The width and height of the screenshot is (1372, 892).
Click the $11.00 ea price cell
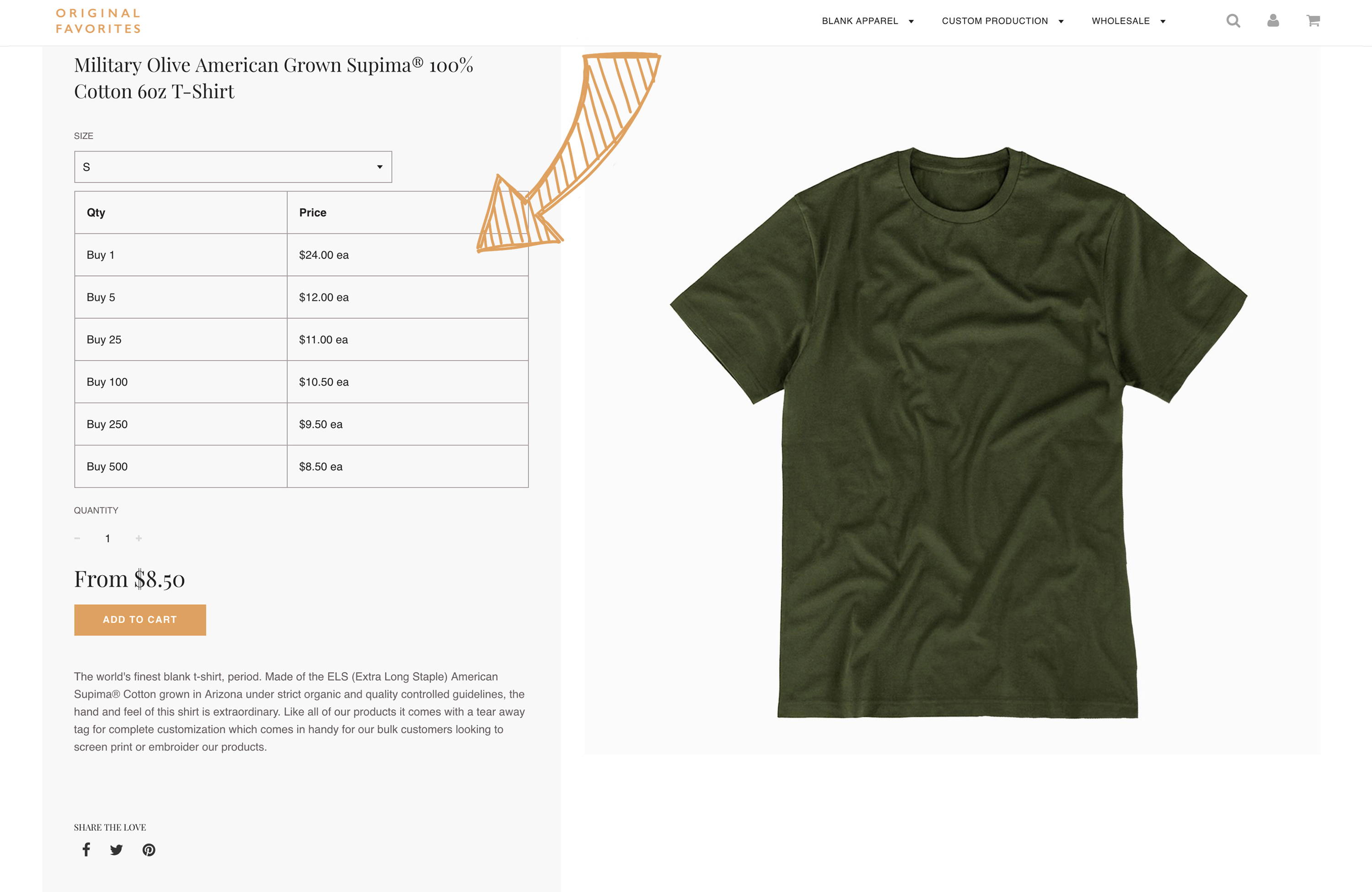pyautogui.click(x=407, y=340)
